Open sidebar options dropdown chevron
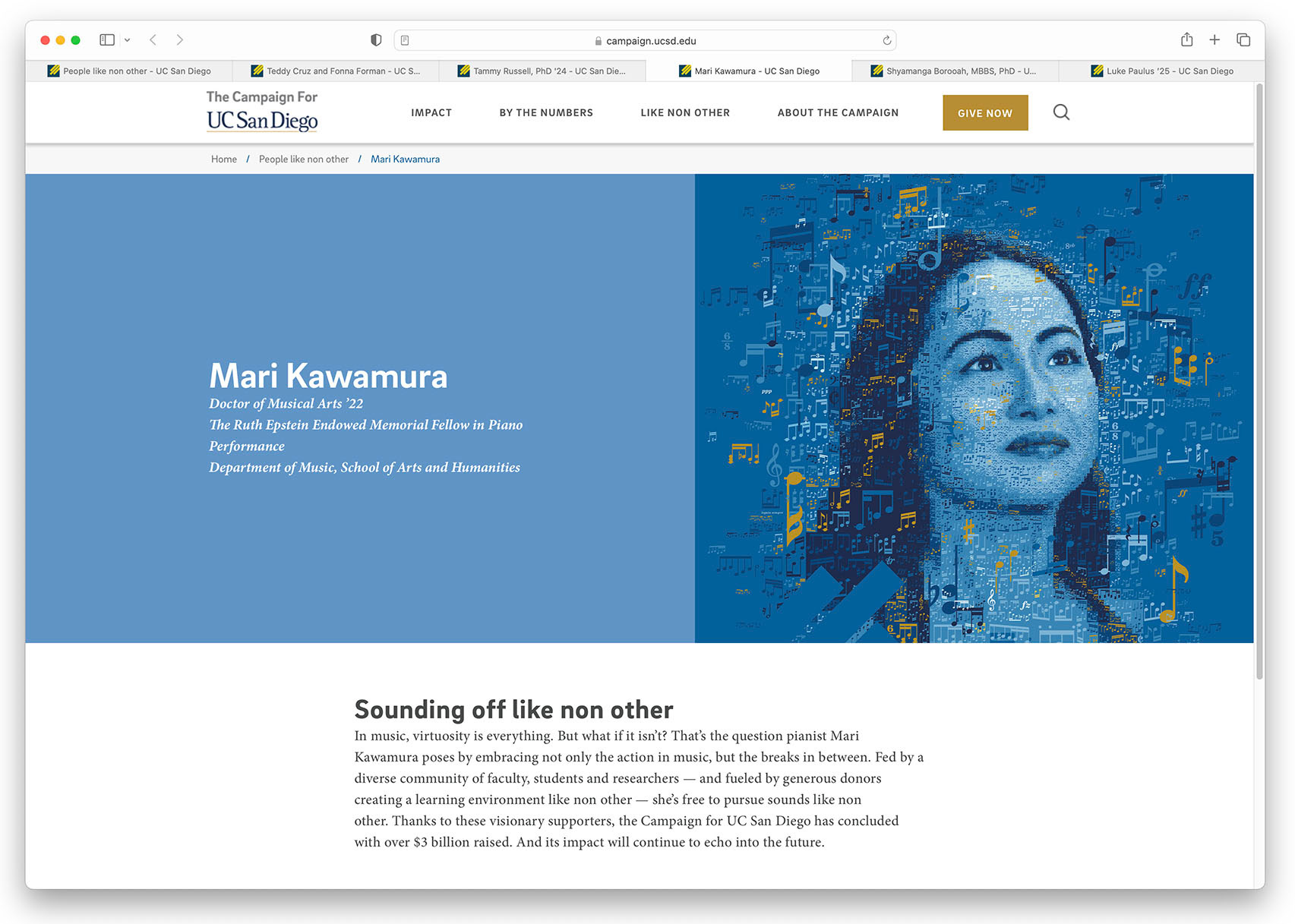The height and width of the screenshot is (924, 1295). [x=127, y=40]
